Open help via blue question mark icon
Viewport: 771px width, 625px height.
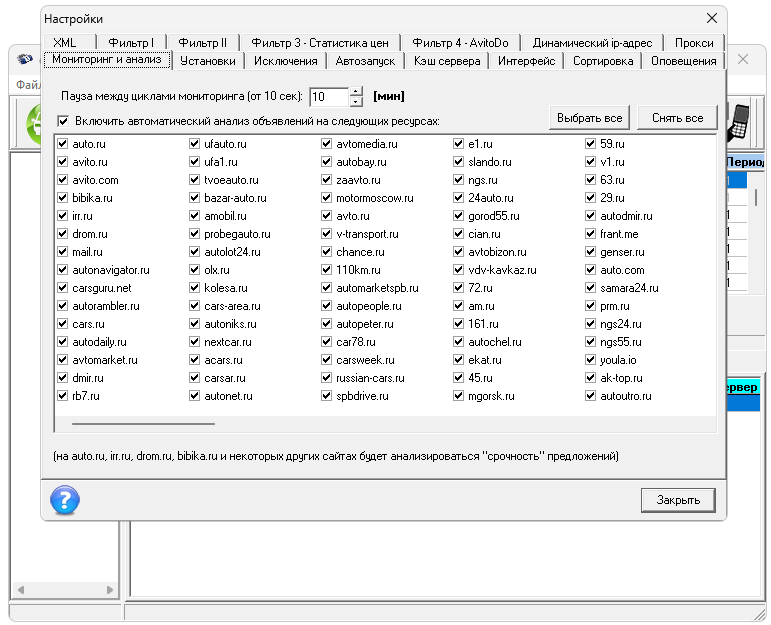coord(64,500)
